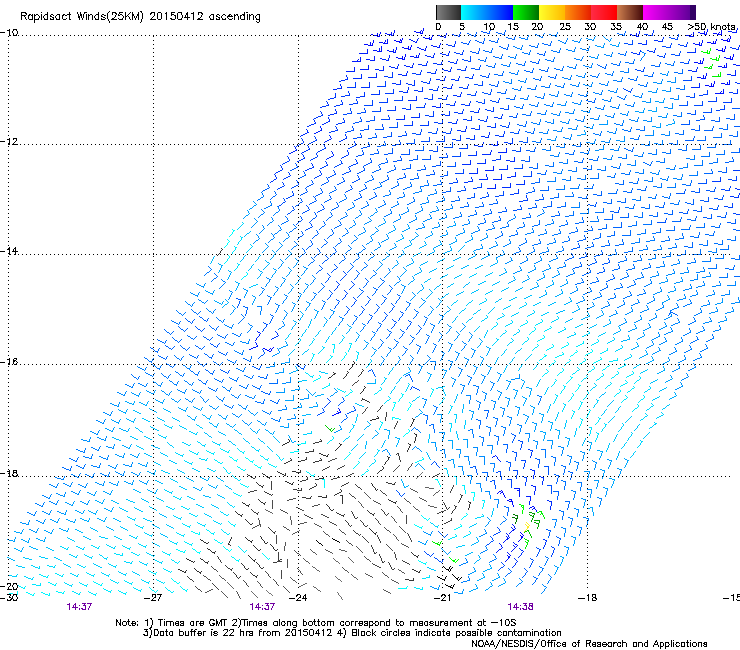Select the note line starting 'Note: 1) Times are GMT'

(316, 623)
